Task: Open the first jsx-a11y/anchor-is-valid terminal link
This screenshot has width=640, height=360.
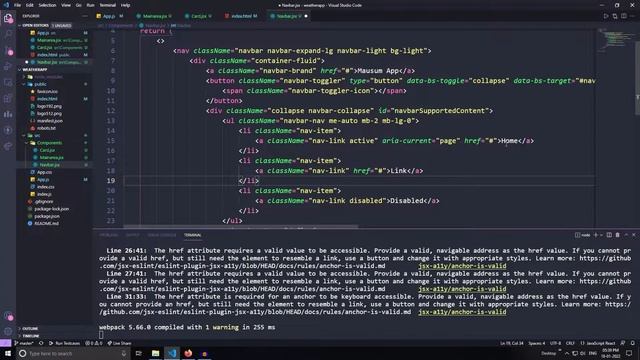Action: coord(462,266)
